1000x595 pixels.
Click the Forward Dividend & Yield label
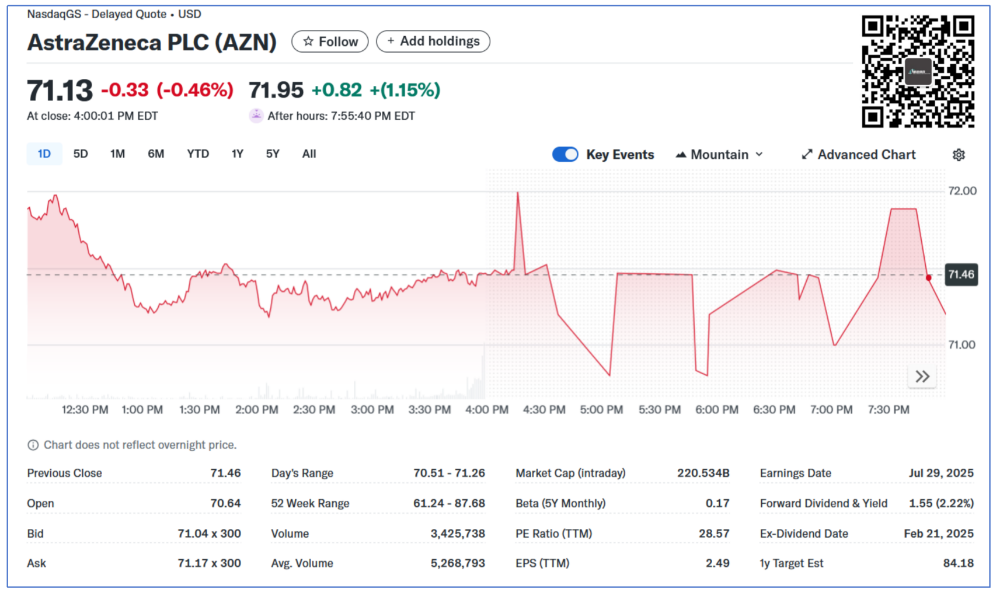(823, 503)
